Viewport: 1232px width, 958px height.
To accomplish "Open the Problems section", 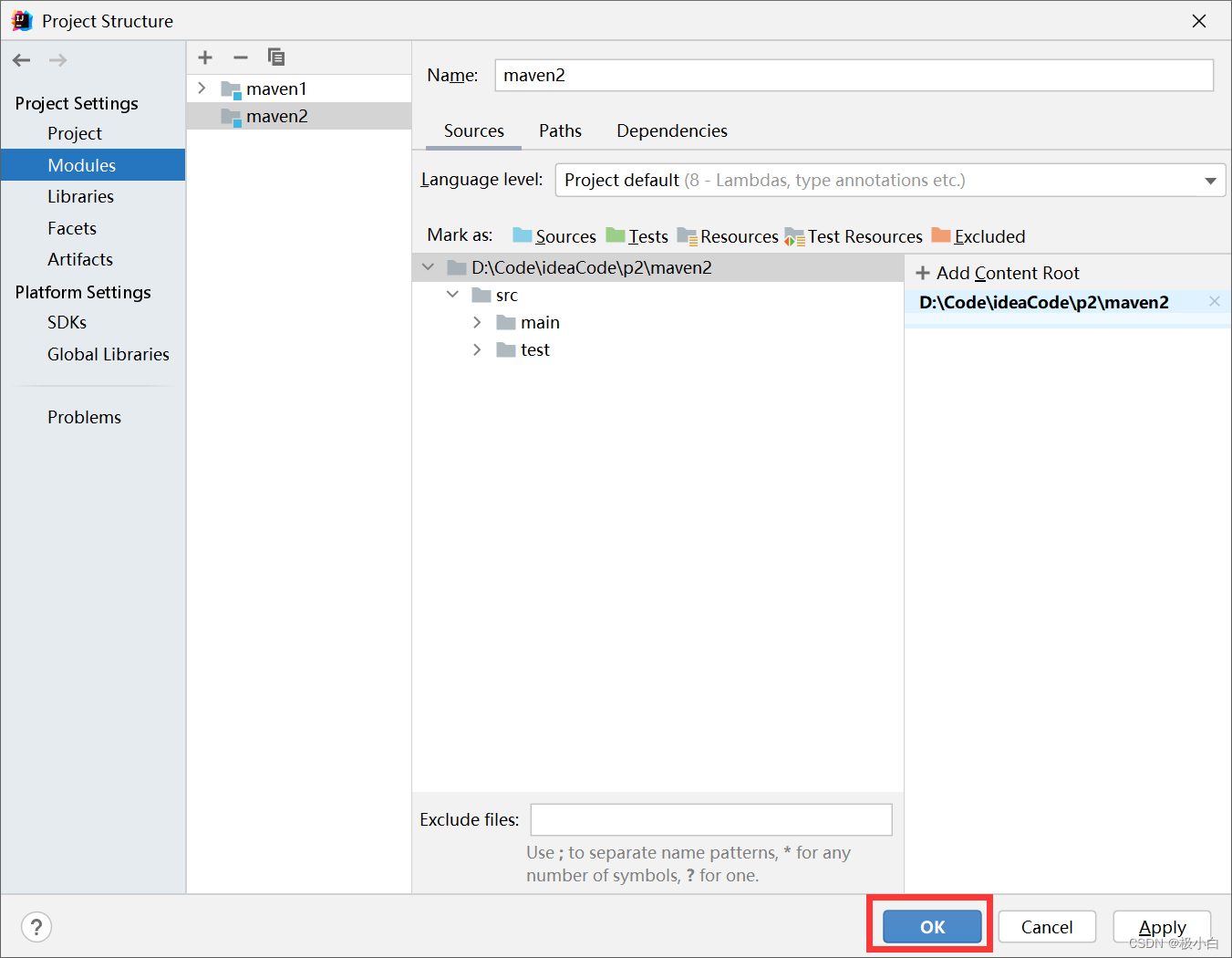I will point(85,418).
